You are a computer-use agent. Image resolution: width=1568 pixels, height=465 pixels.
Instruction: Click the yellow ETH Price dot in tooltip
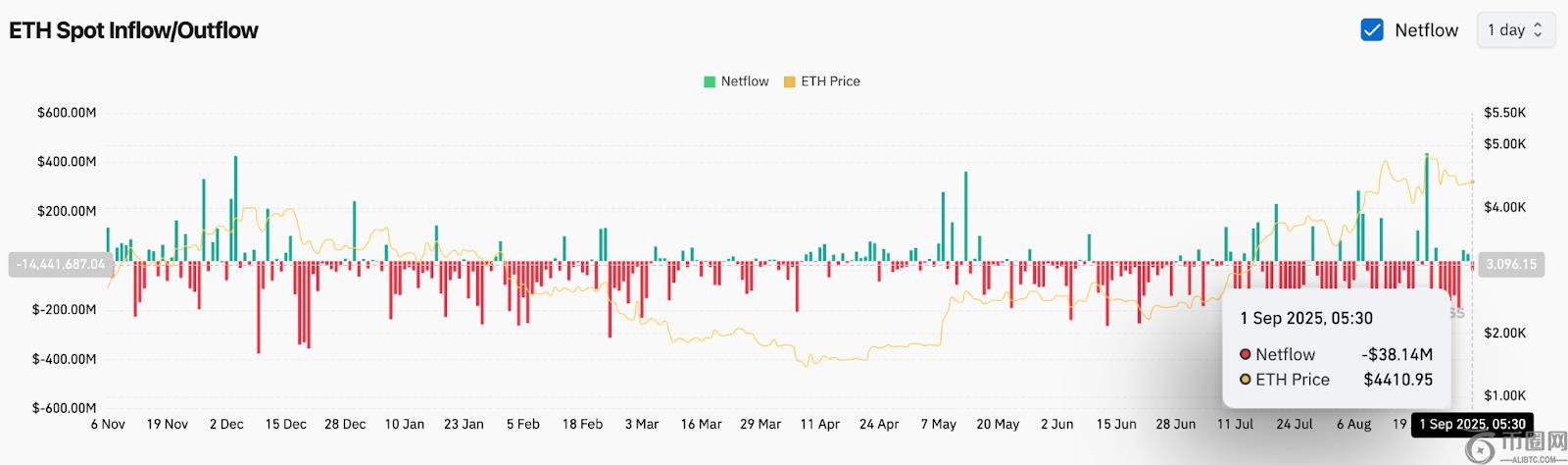1246,380
